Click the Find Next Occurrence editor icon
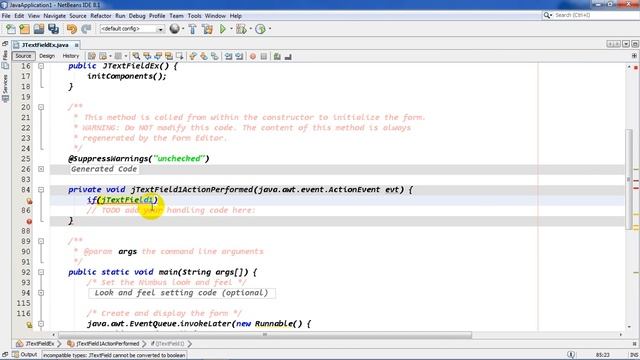The height and width of the screenshot is (360, 640). (x=158, y=56)
